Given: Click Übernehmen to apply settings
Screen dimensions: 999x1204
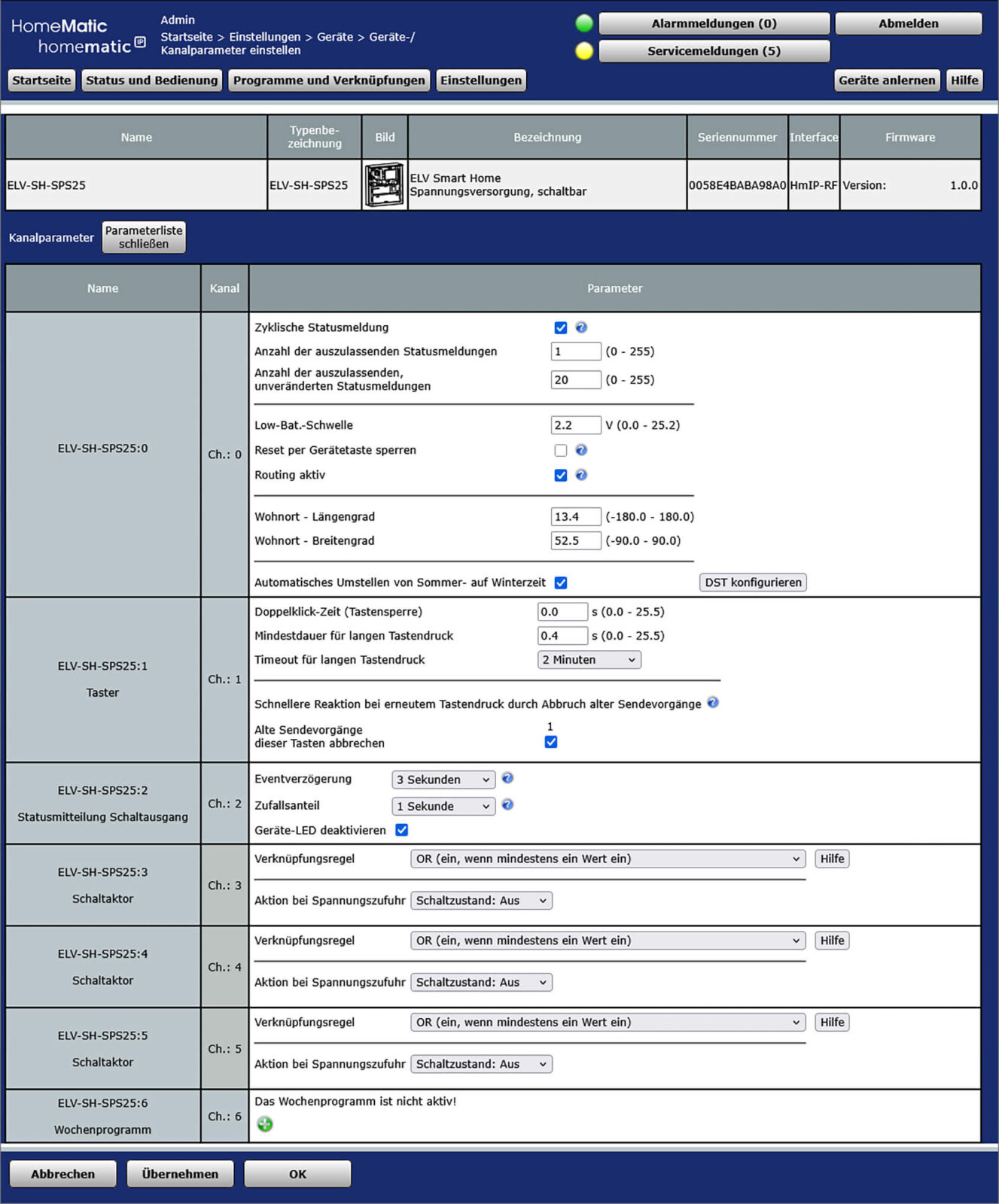Looking at the screenshot, I should click(x=180, y=1174).
